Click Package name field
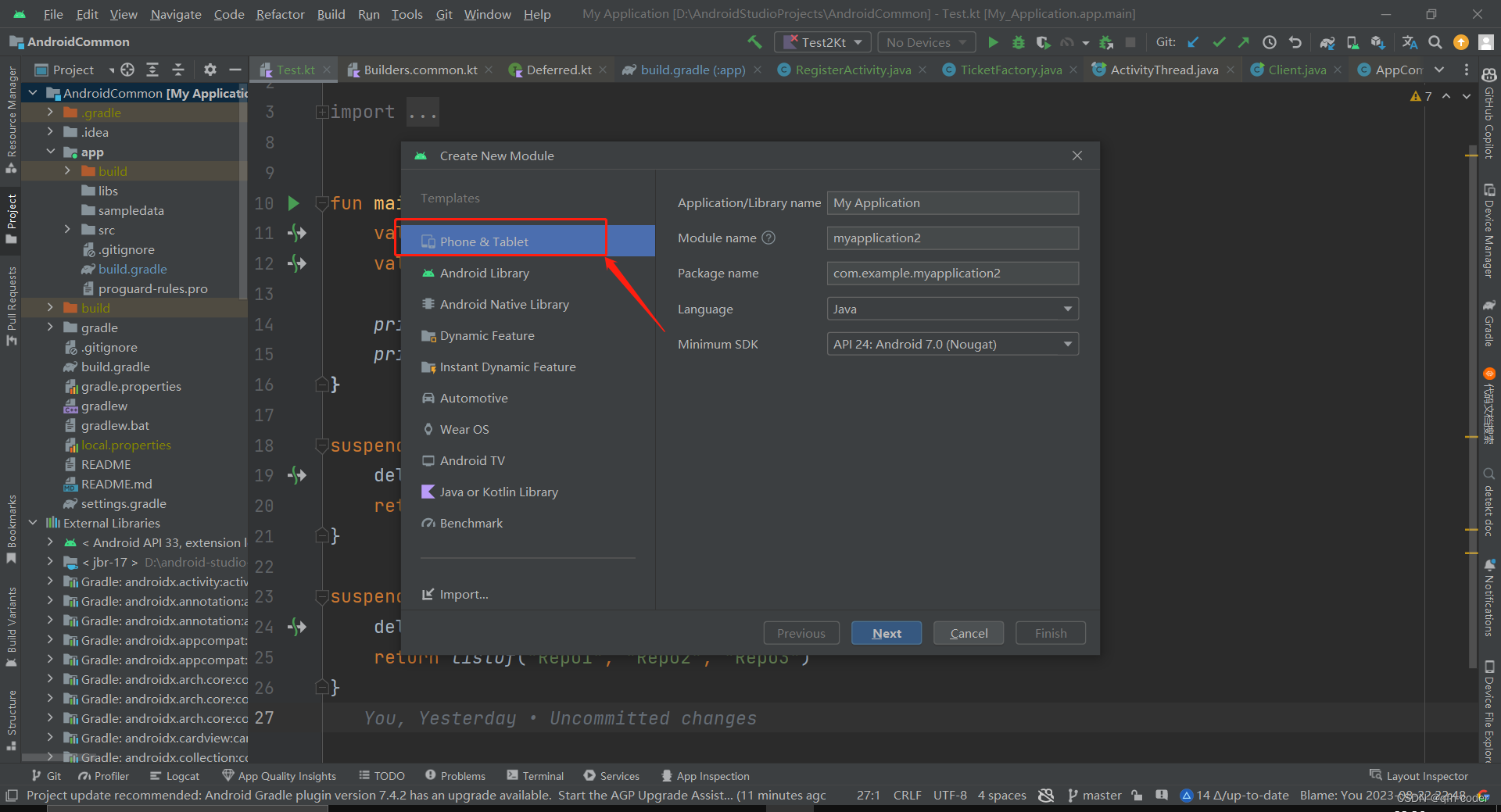The width and height of the screenshot is (1501, 812). [x=952, y=273]
